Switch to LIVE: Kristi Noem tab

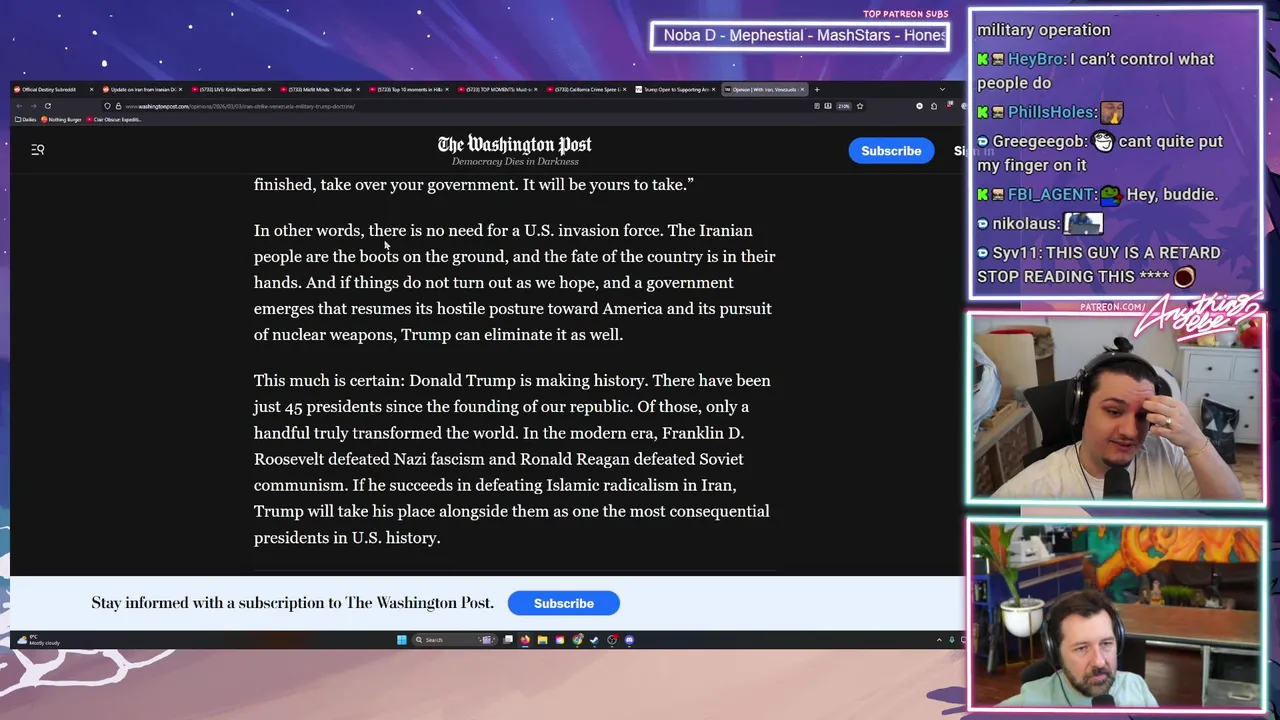(231, 89)
